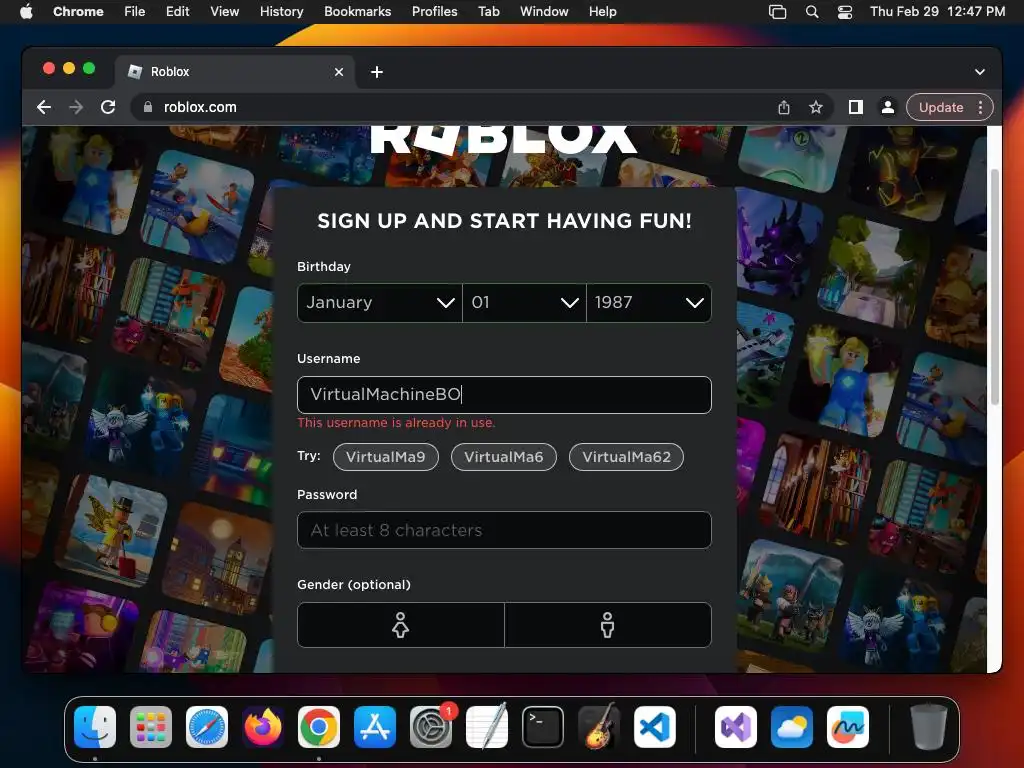Select the Roblox browser tab
Viewport: 1024px width, 768px height.
pyautogui.click(x=235, y=72)
